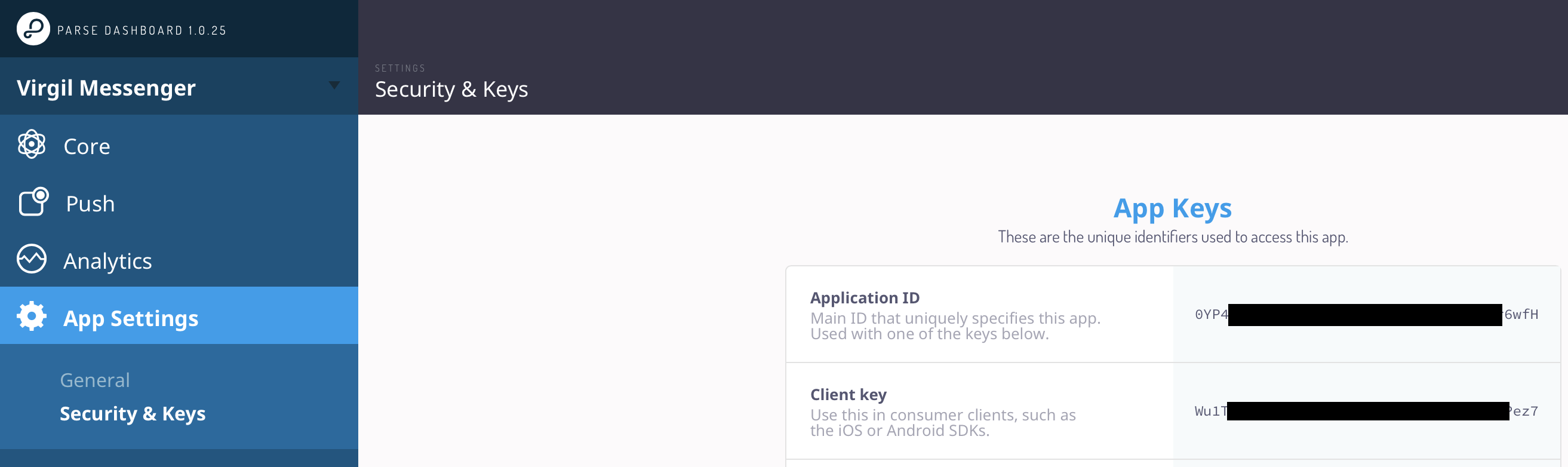Expand the Virgil Messenger app dropdown arrow
This screenshot has width=1568, height=467.
point(334,85)
